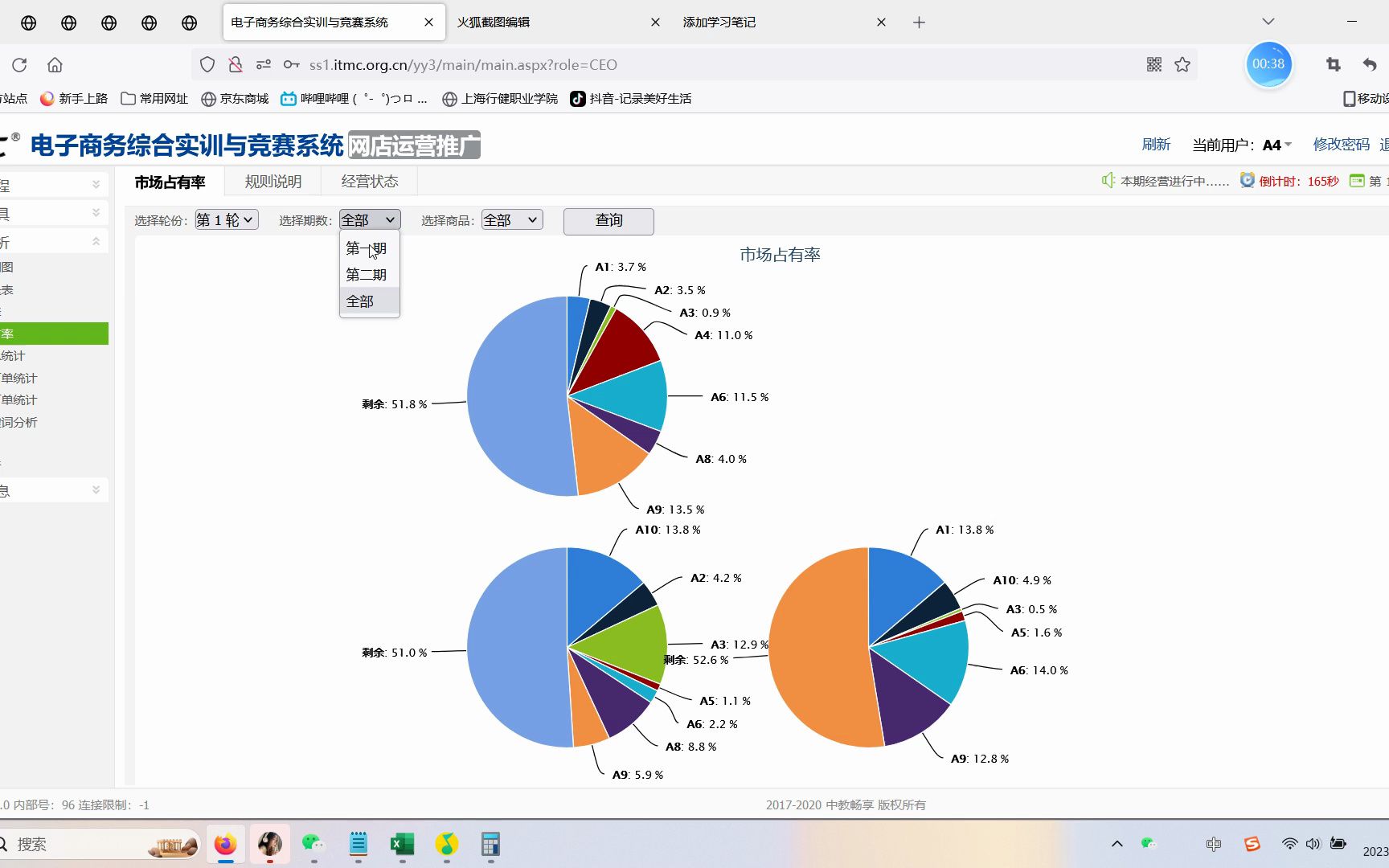Switch to the 经营状态 tab
Viewport: 1389px width, 868px height.
tap(369, 181)
